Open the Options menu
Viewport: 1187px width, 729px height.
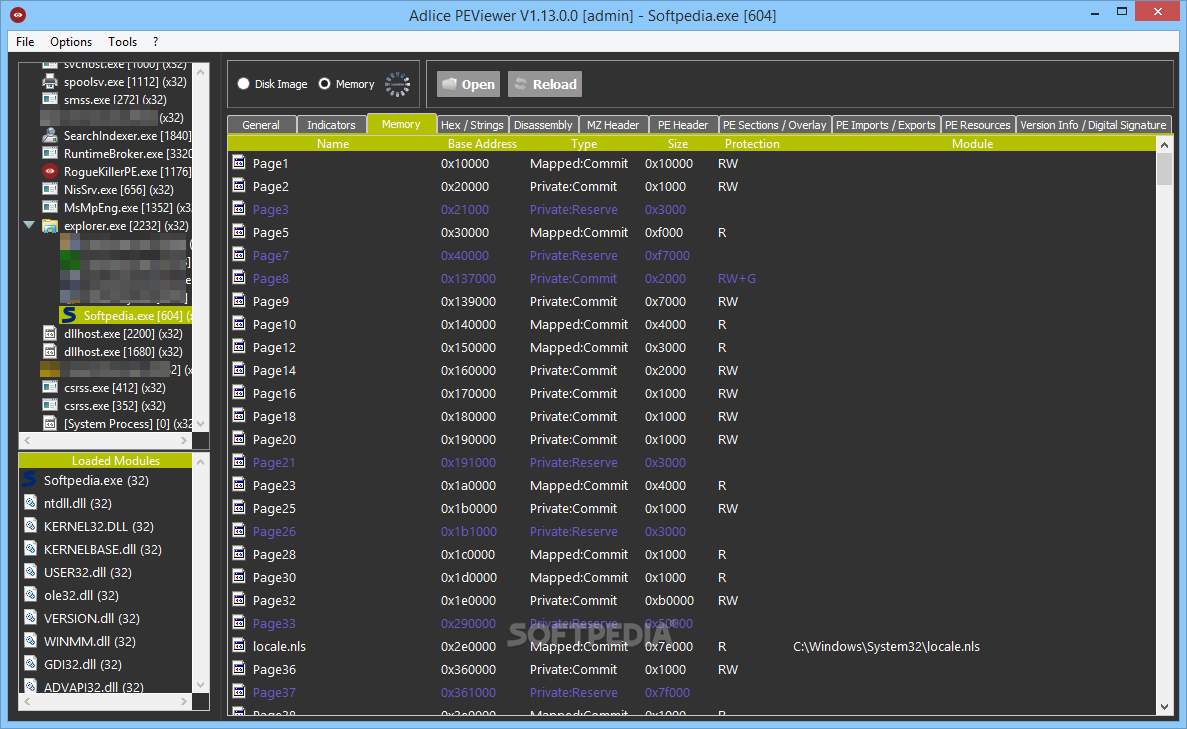(x=71, y=42)
